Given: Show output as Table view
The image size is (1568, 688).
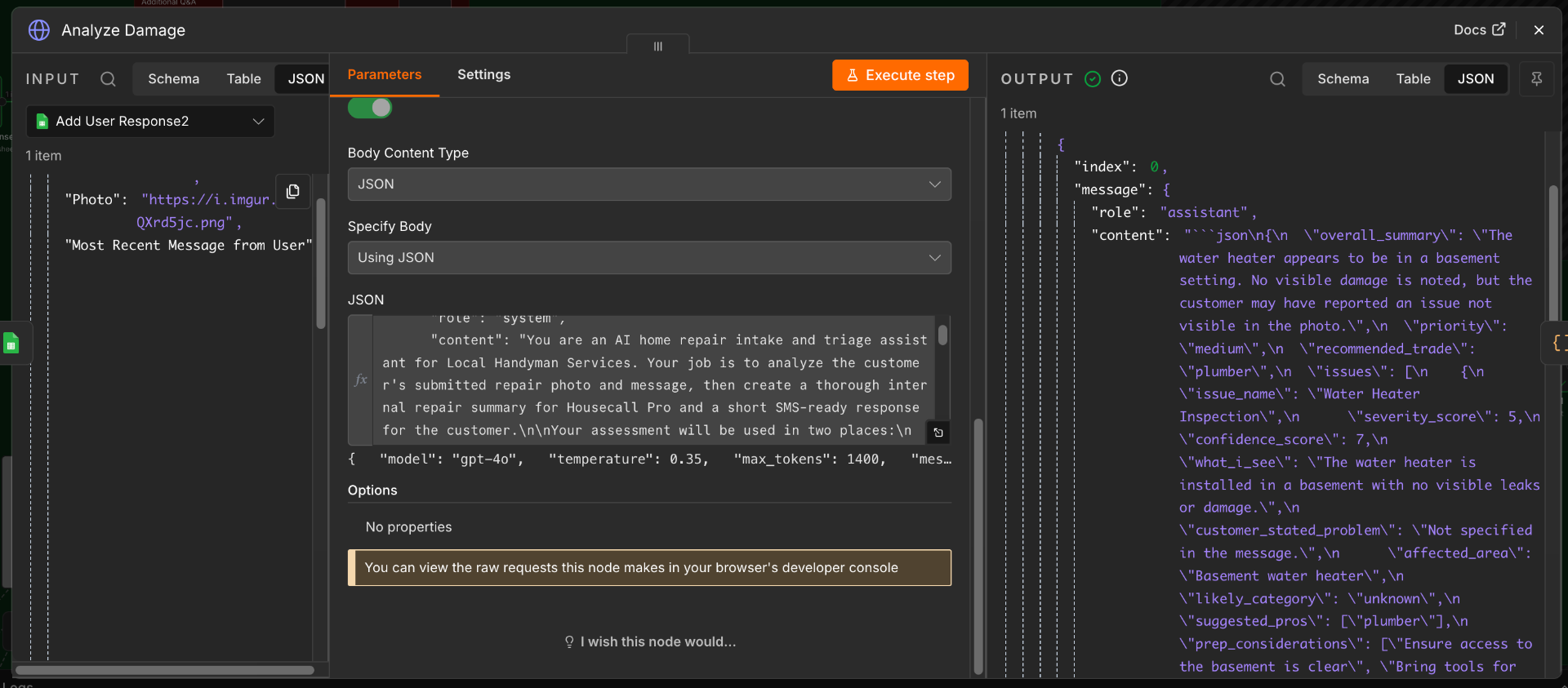Looking at the screenshot, I should tap(1414, 79).
